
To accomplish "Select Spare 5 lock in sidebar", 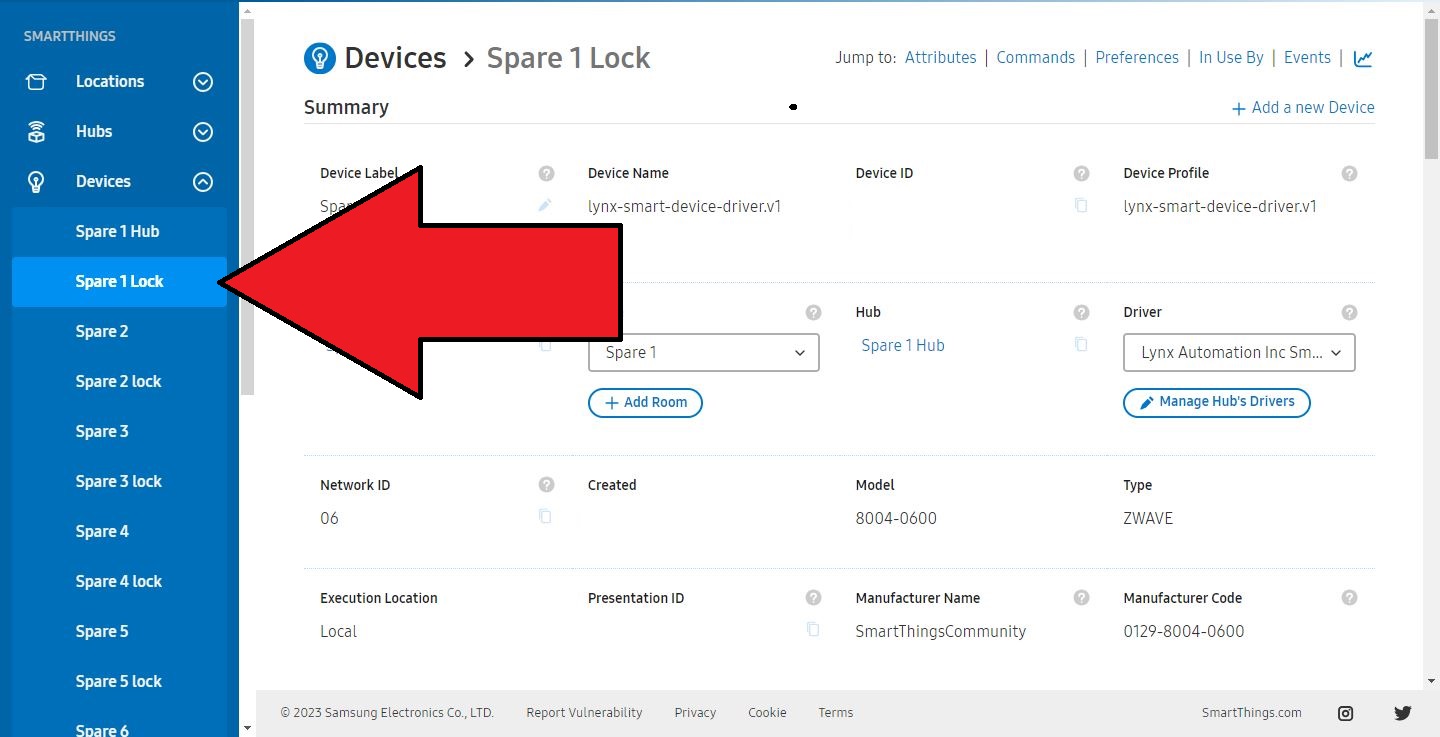I will 119,682.
